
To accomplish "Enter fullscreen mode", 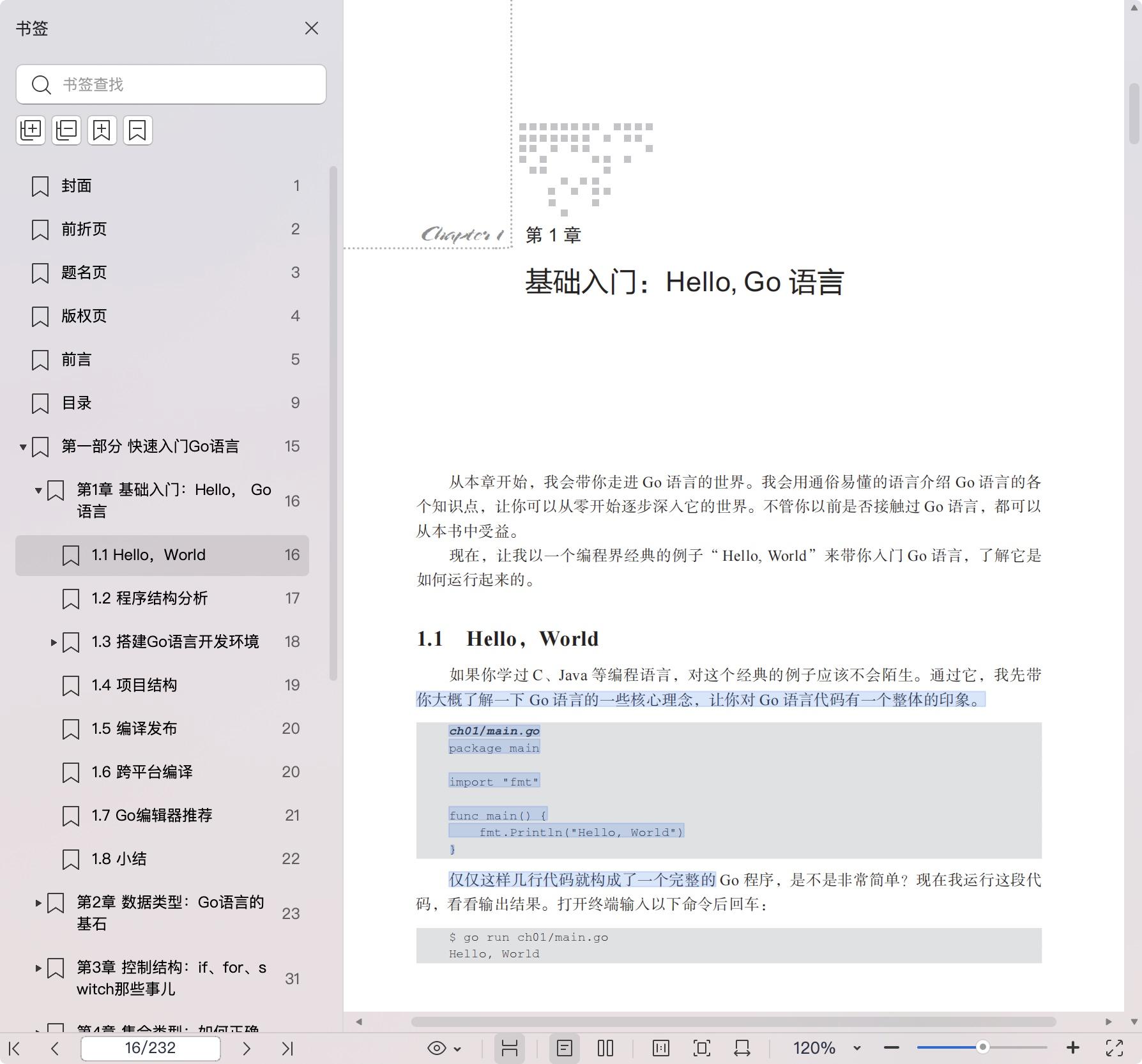I will point(1115,1048).
